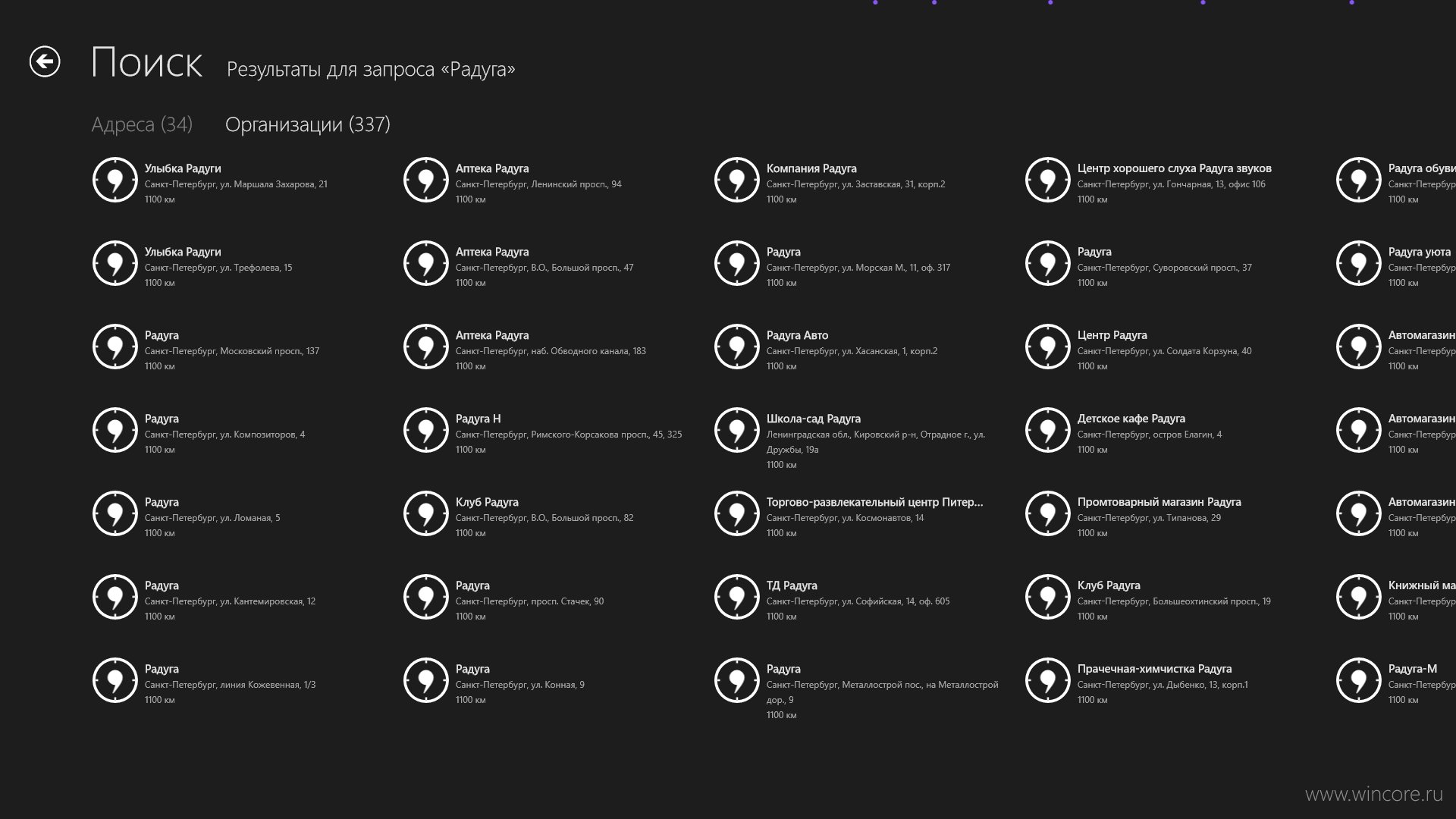Viewport: 1456px width, 819px height.
Task: Go back with the circled arrow button
Action: pyautogui.click(x=45, y=61)
